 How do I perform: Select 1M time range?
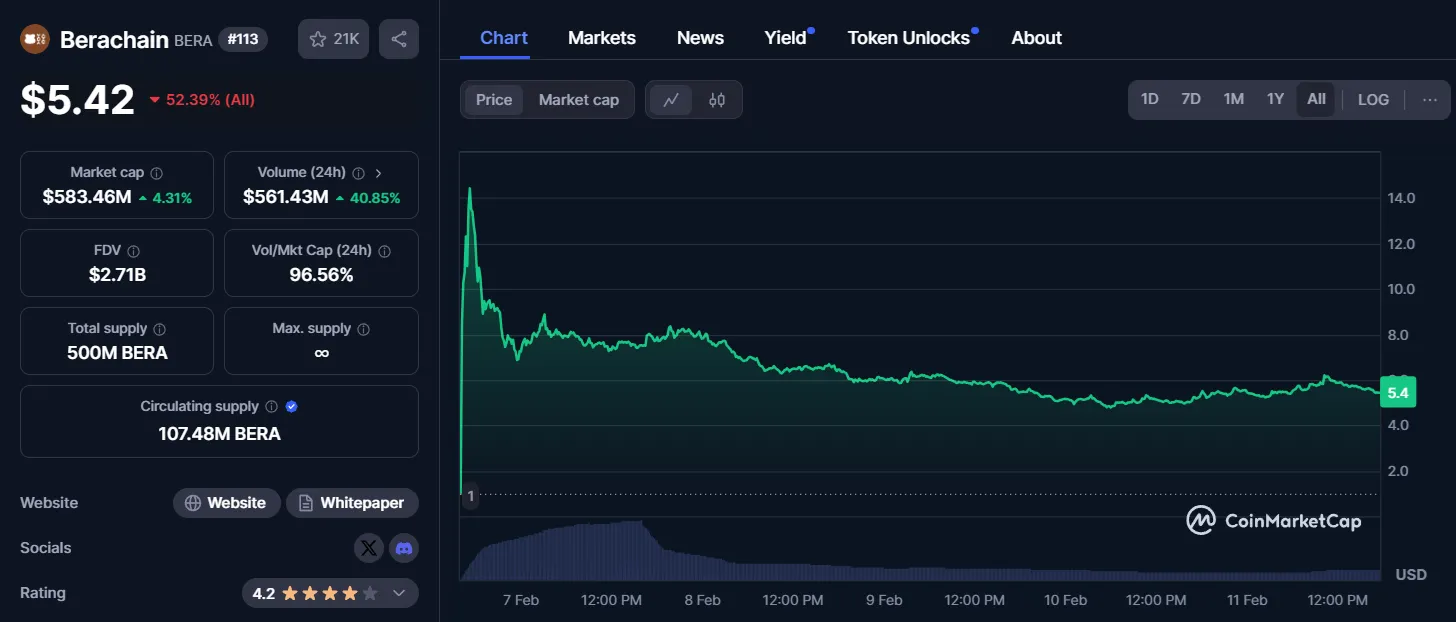(1234, 99)
